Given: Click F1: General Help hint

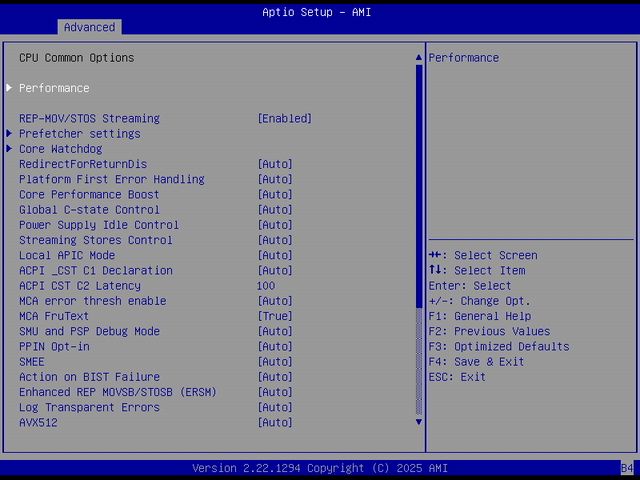Looking at the screenshot, I should pyautogui.click(x=480, y=316).
